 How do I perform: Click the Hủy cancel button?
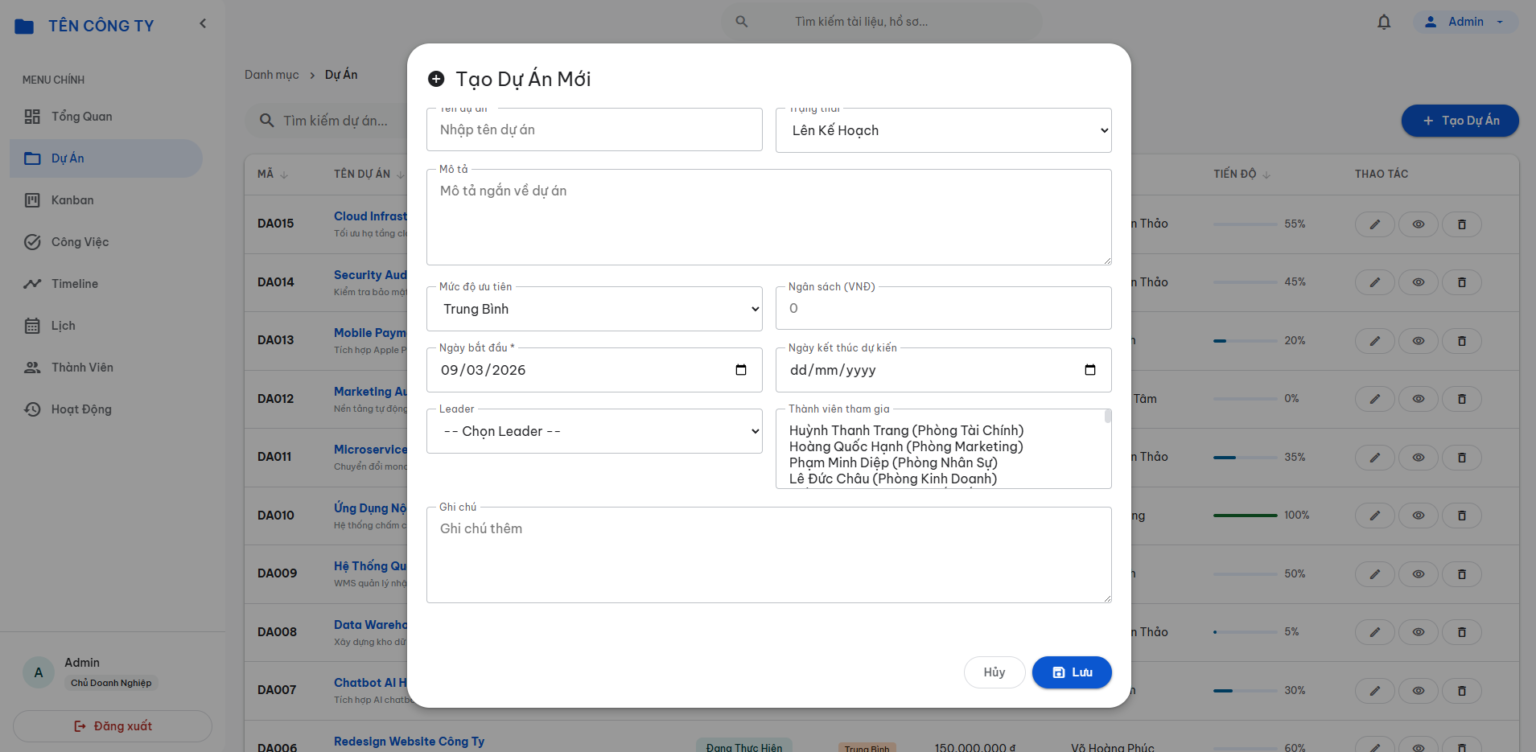994,672
